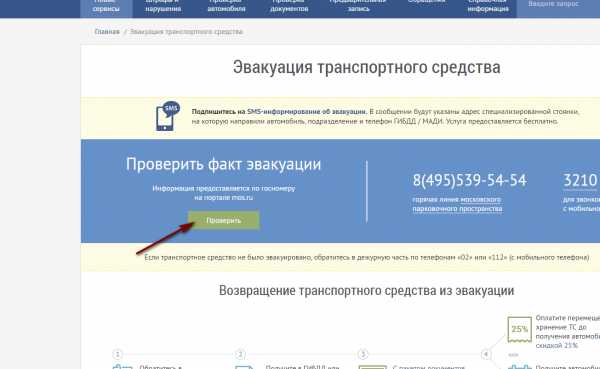
Task: Open the автомобиля menu item
Action: (226, 7)
